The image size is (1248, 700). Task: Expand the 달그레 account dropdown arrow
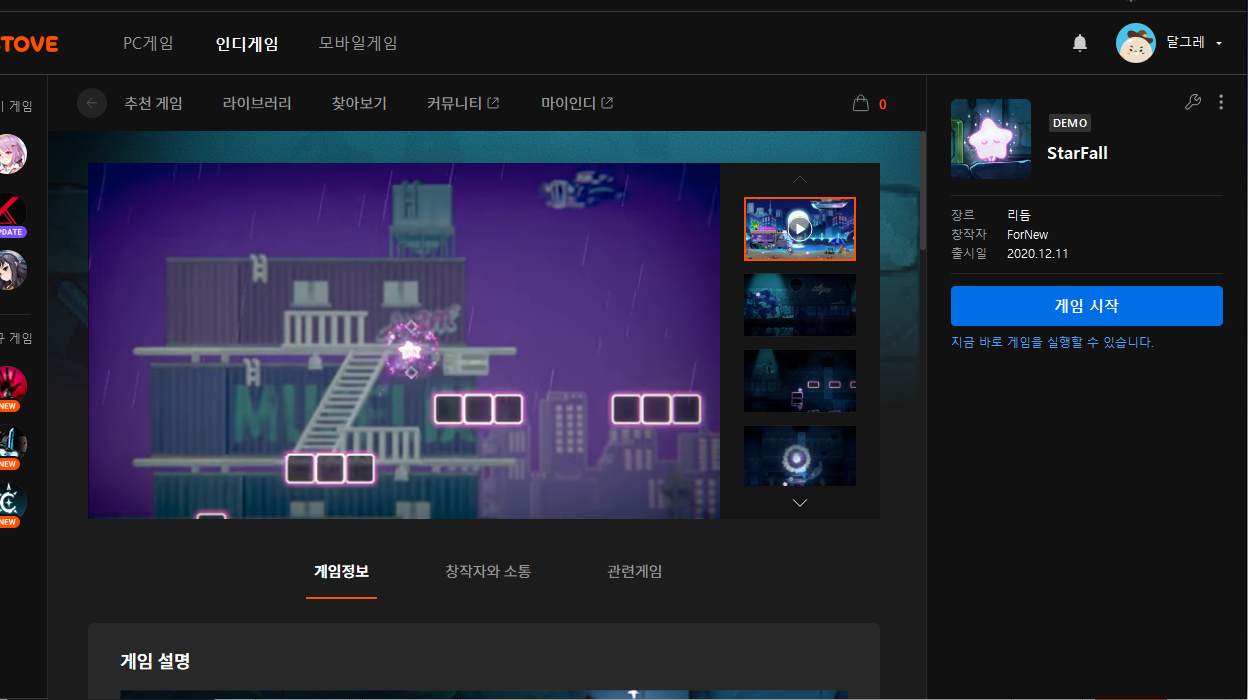(x=1219, y=43)
